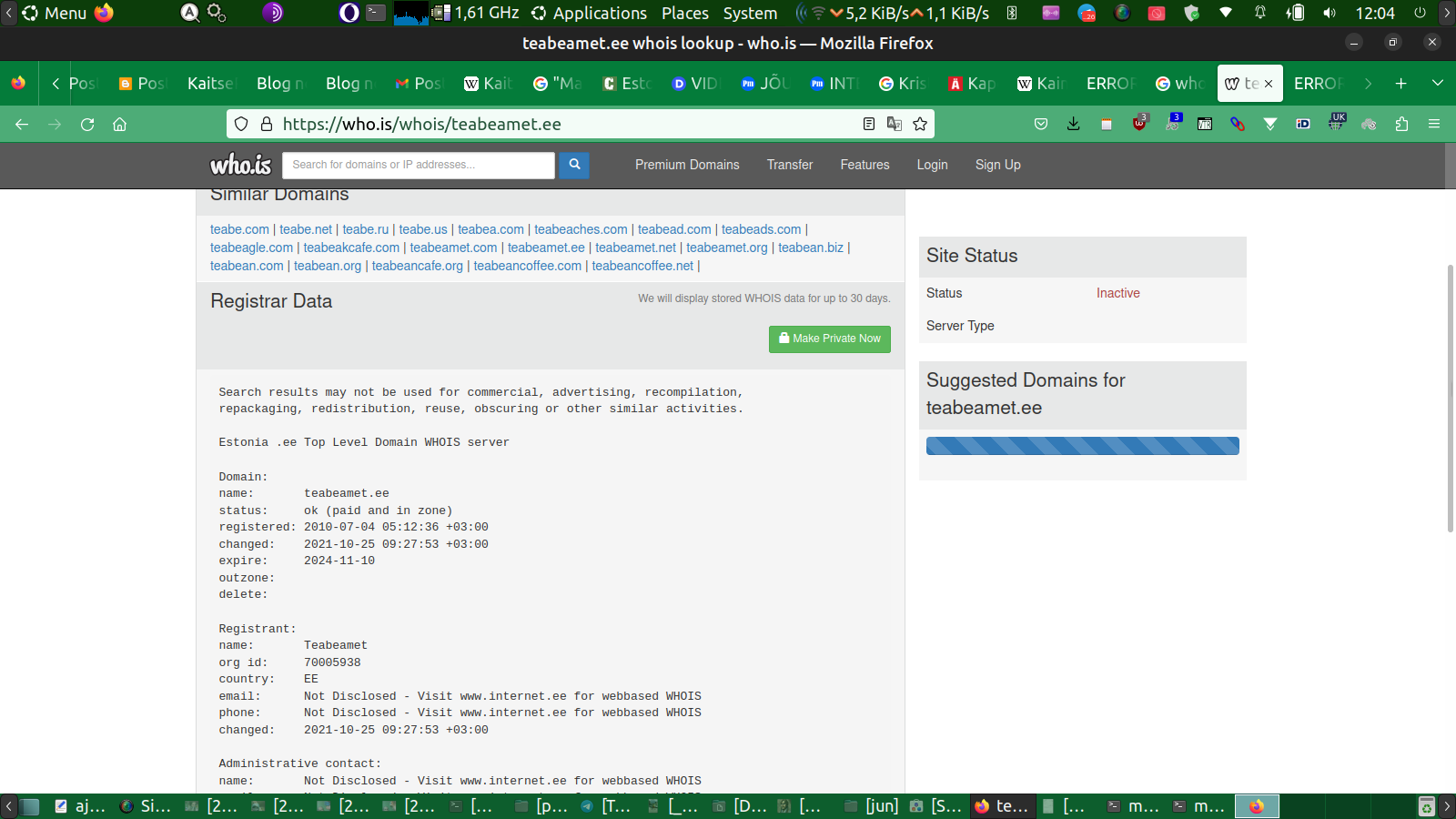
Task: Click the Login link
Action: tap(932, 165)
